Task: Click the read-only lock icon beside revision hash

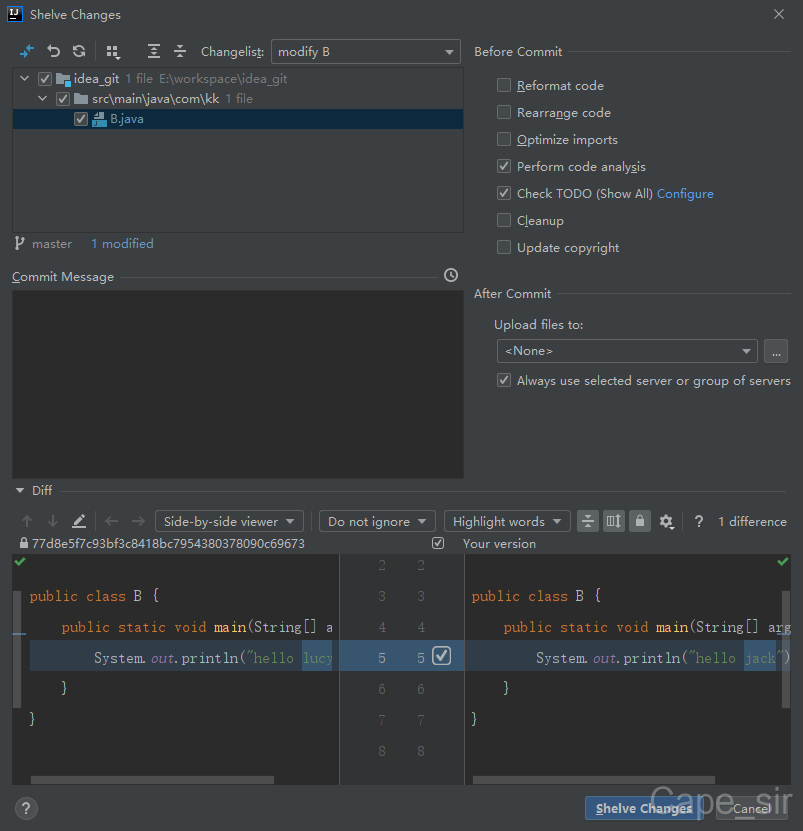Action: point(23,543)
